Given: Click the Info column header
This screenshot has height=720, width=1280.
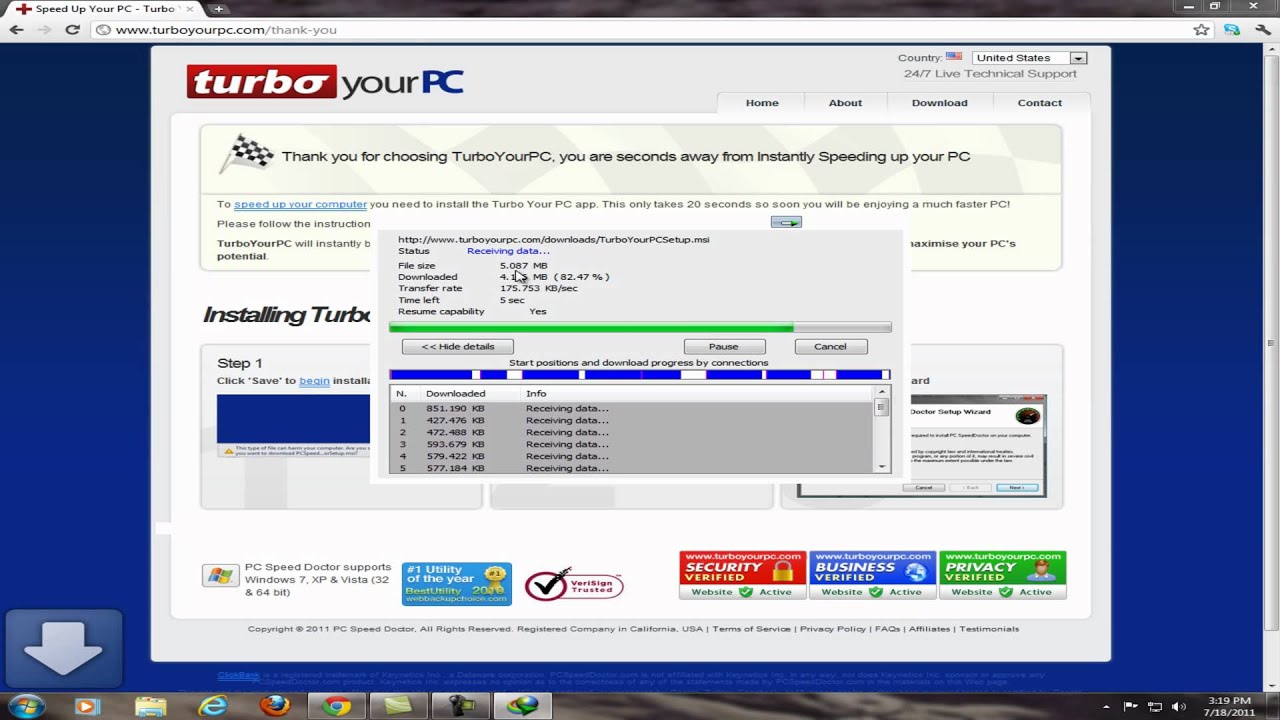Looking at the screenshot, I should 536,394.
